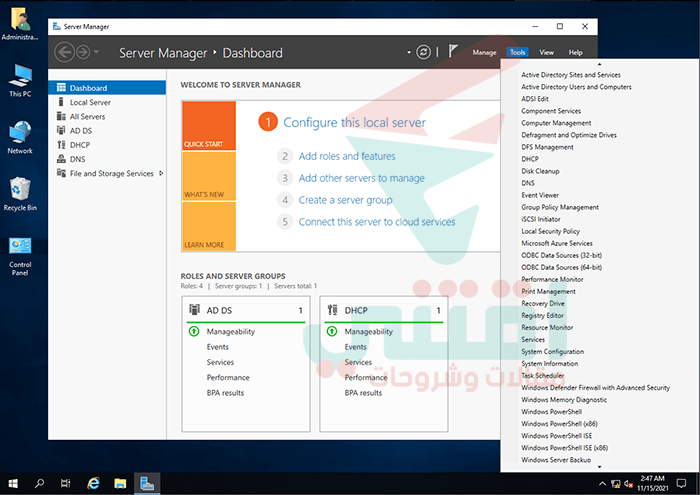The image size is (700, 495).
Task: Choose Windows PowerShell ISE (x86)
Action: [x=565, y=448]
